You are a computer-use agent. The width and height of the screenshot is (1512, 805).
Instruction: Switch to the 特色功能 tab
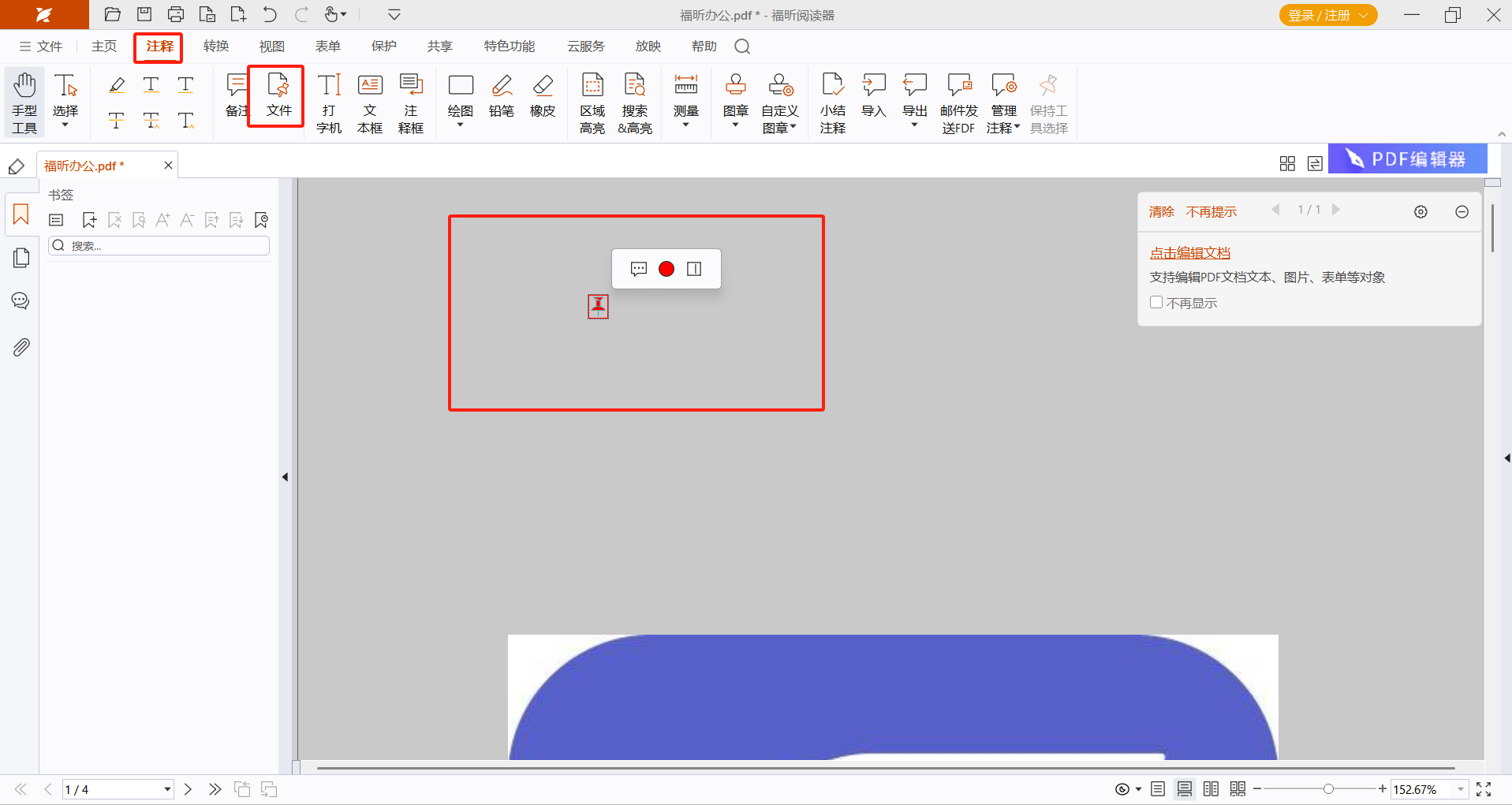pyautogui.click(x=510, y=47)
